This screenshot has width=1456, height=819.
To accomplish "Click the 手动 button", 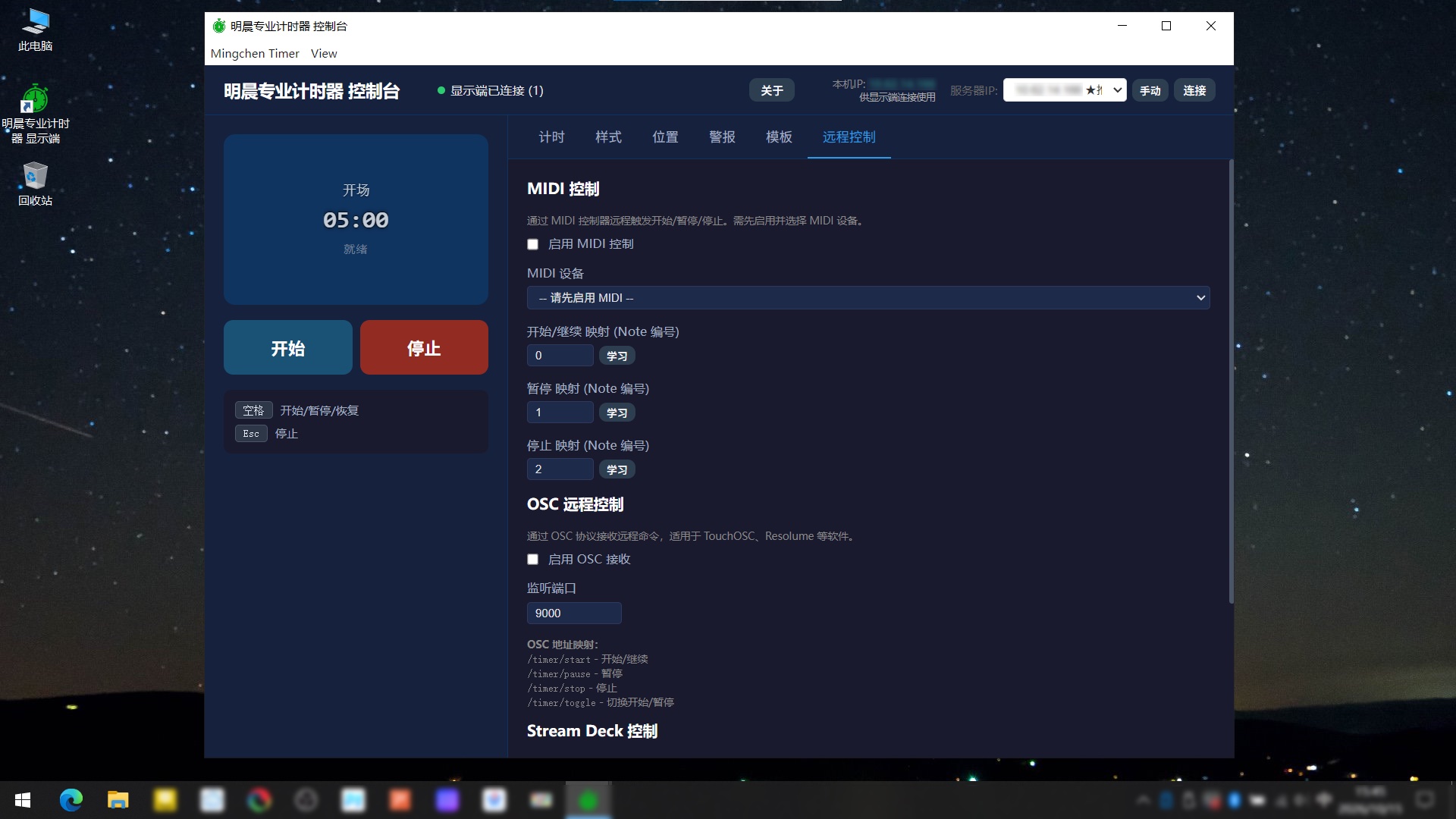I will click(x=1150, y=90).
